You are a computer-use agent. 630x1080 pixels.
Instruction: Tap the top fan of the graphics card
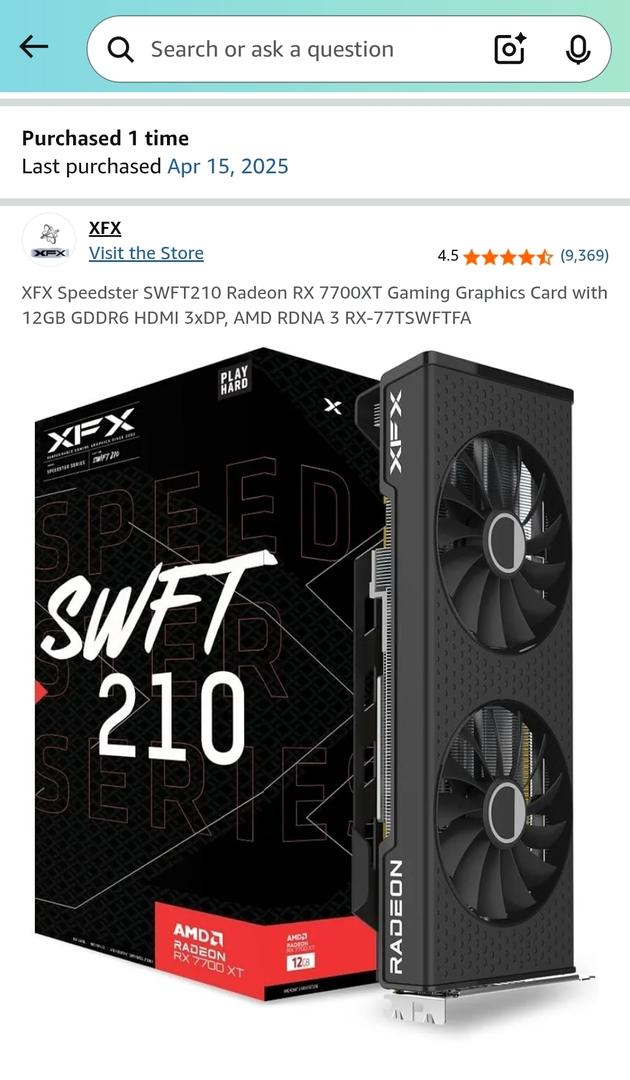pyautogui.click(x=504, y=541)
